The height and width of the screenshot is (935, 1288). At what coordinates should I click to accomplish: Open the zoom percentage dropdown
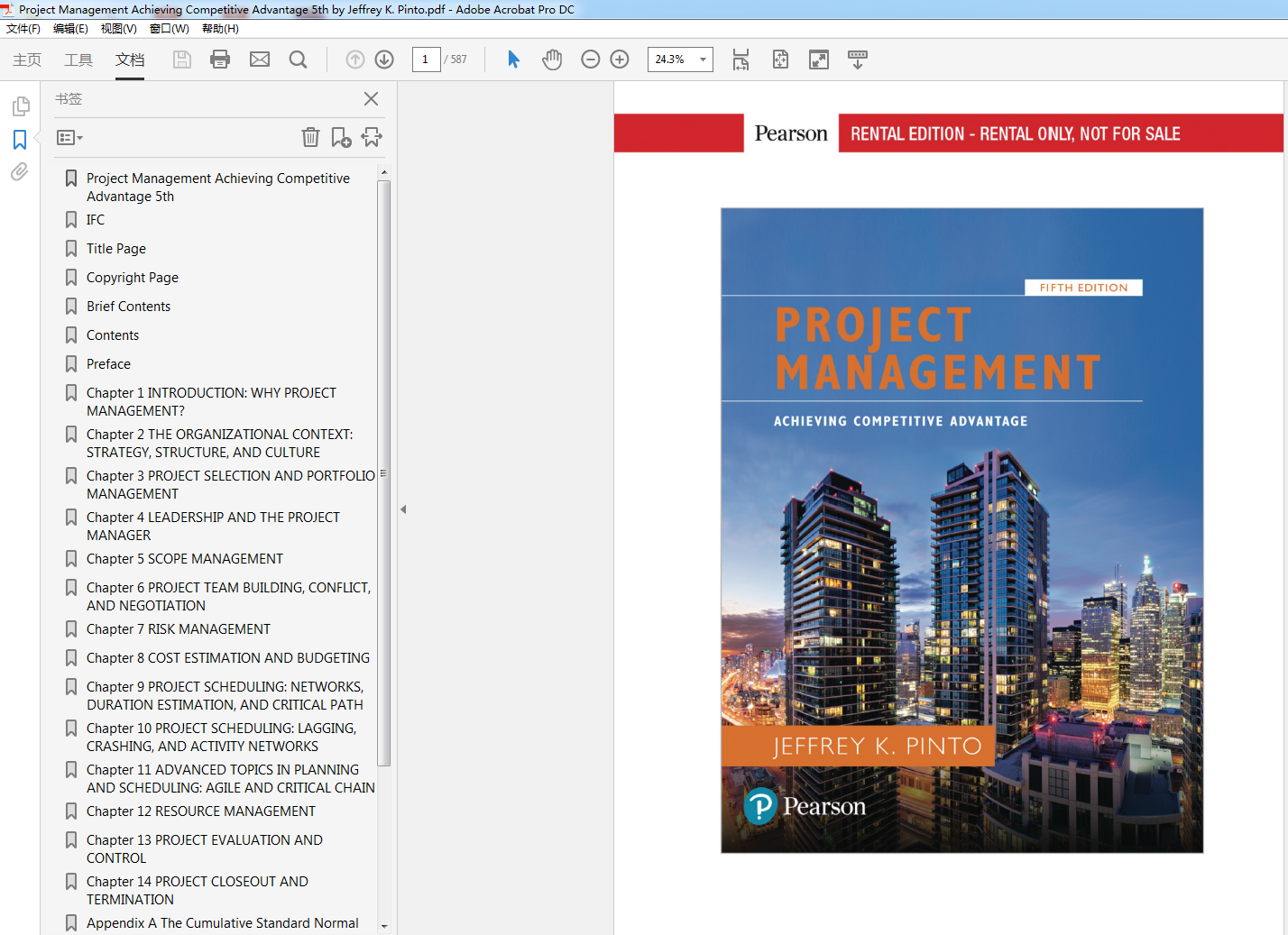[x=703, y=60]
